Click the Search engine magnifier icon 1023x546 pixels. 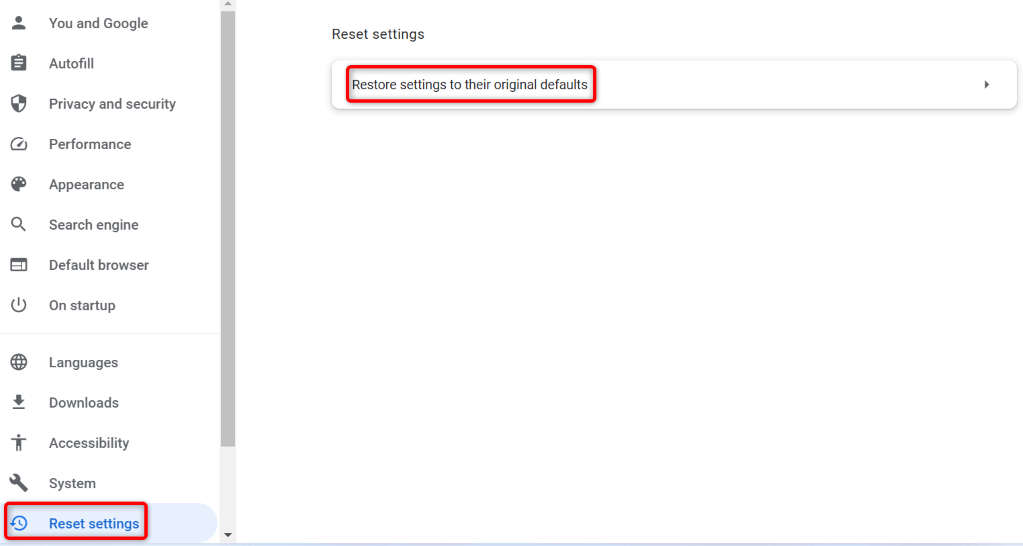tap(18, 225)
